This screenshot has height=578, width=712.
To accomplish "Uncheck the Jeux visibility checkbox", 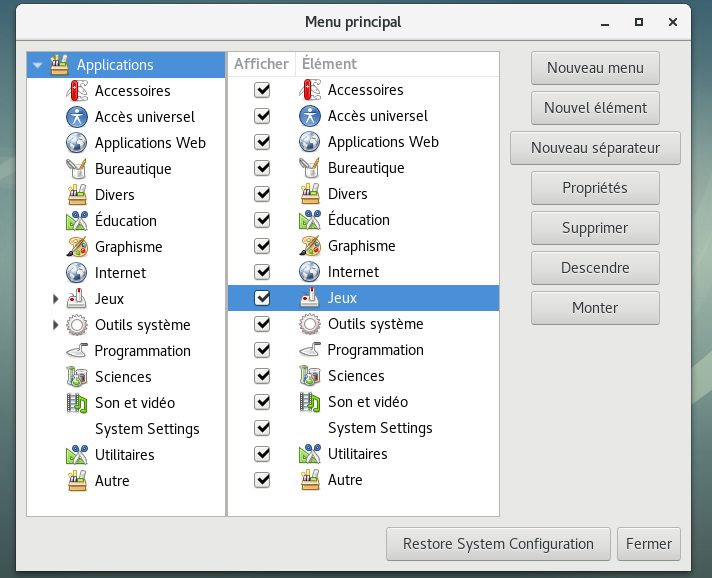I will point(263,298).
